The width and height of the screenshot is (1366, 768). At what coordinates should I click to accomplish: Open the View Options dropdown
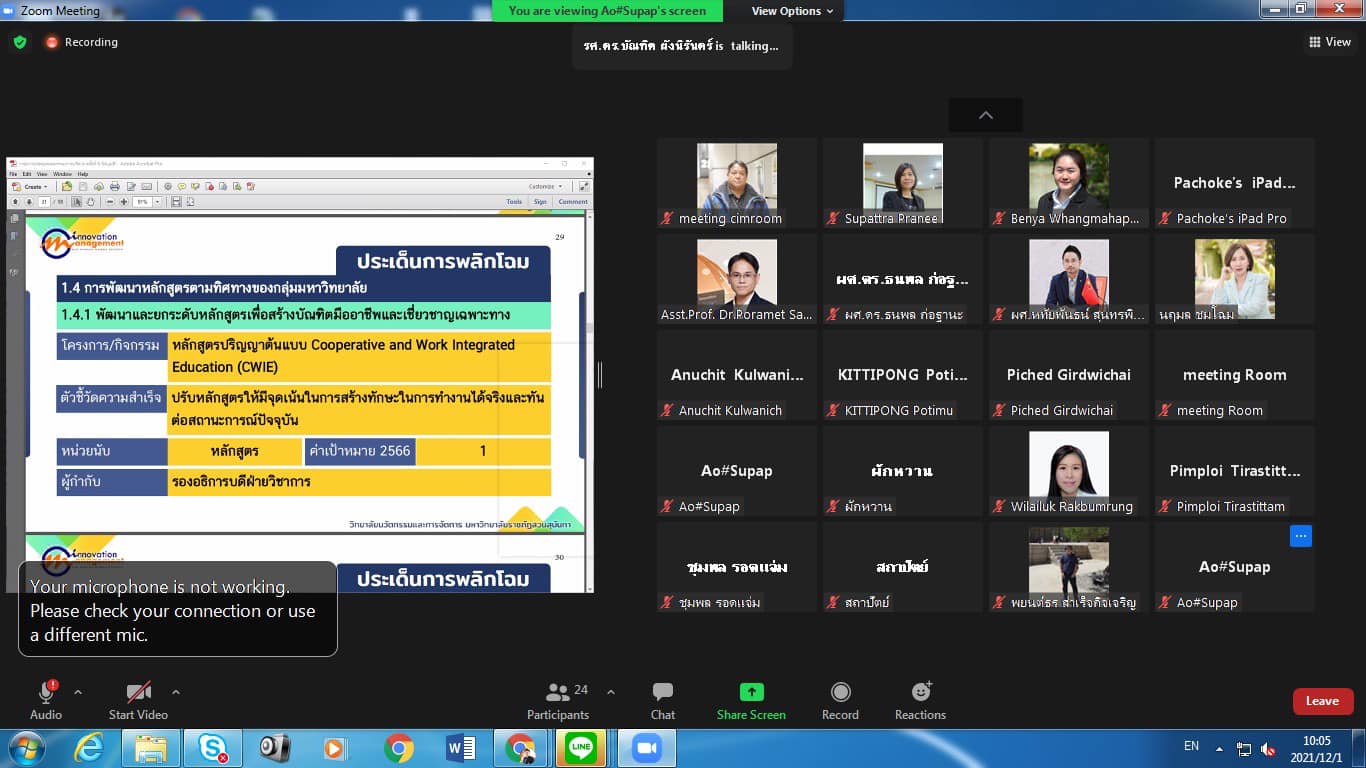[792, 11]
